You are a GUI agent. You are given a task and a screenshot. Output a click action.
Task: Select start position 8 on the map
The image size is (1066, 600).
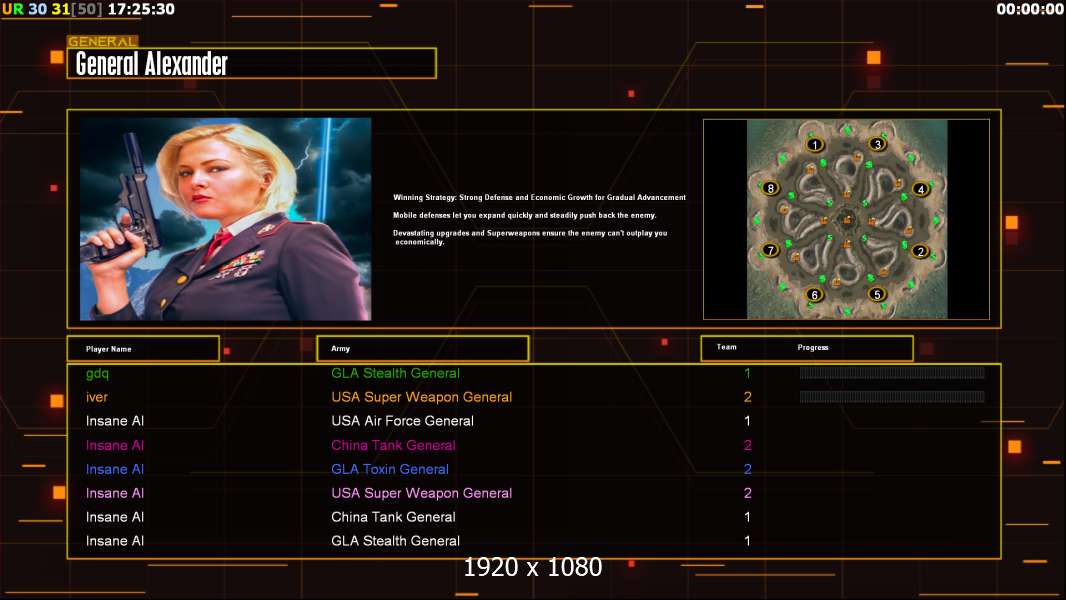tap(770, 188)
